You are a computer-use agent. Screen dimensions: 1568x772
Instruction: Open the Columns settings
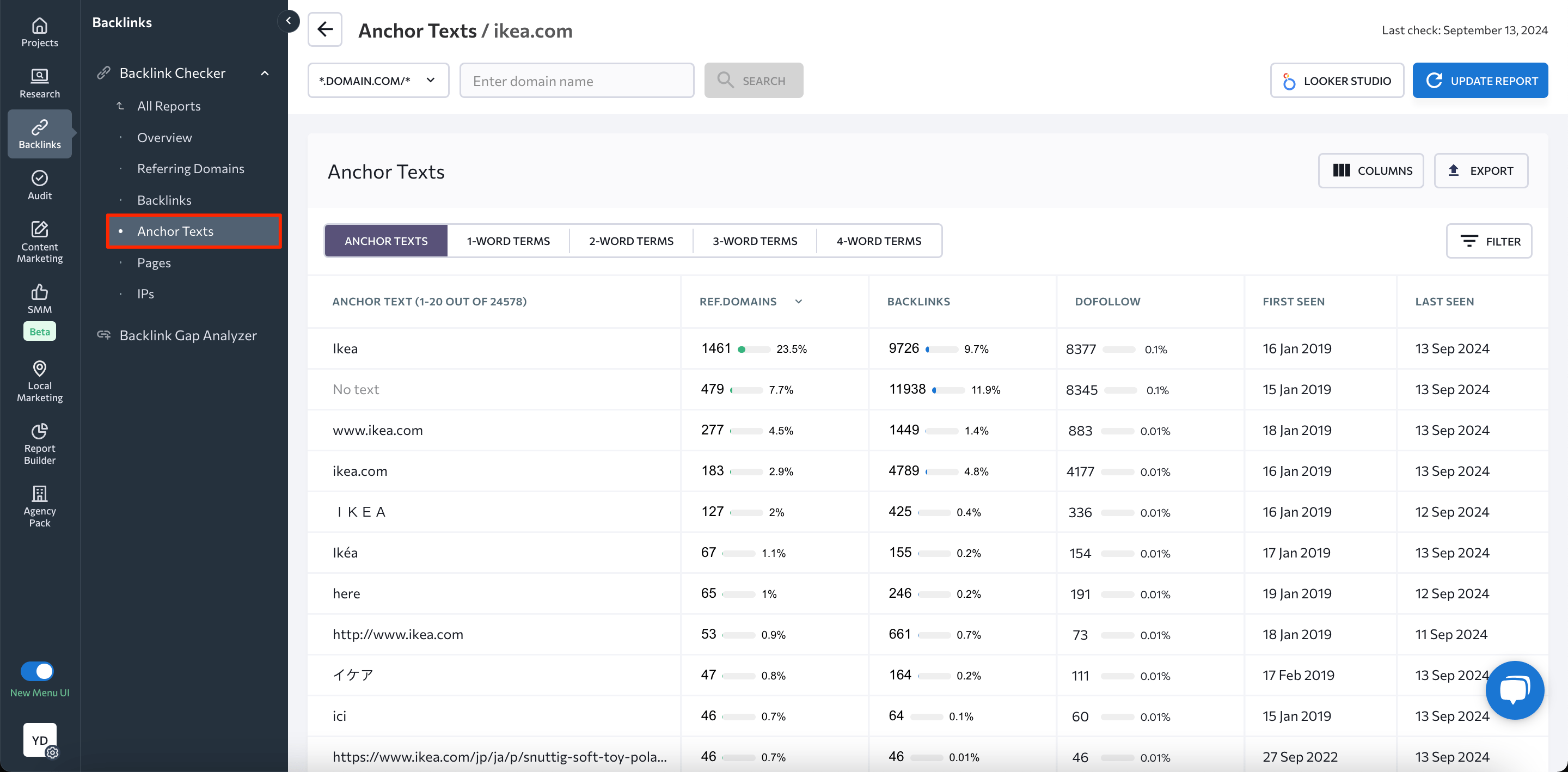tap(1371, 170)
